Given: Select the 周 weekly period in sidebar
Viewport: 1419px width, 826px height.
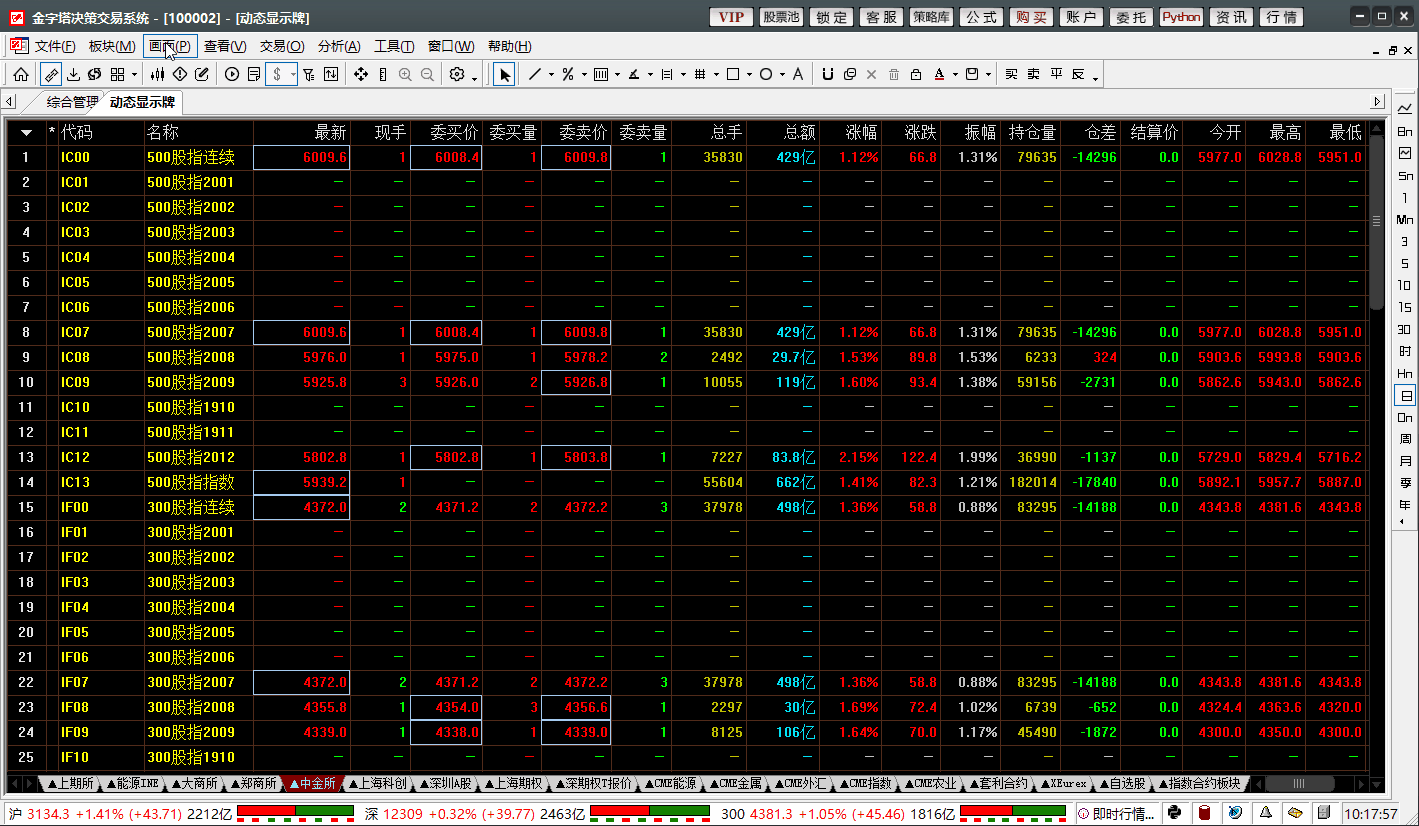Looking at the screenshot, I should (1405, 439).
